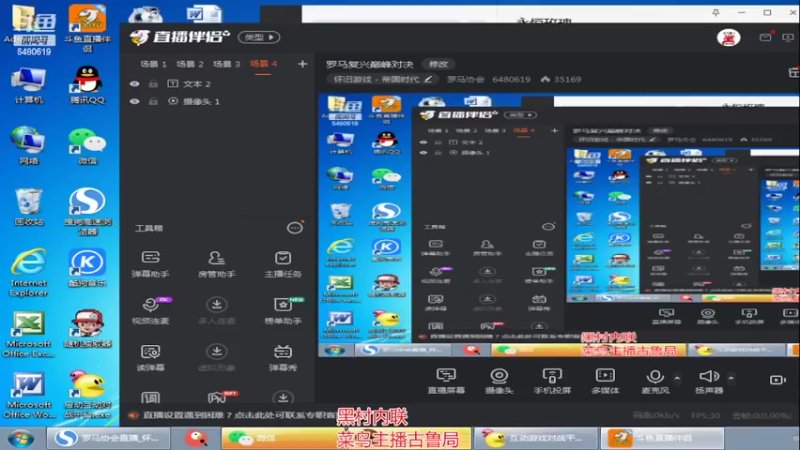The width and height of the screenshot is (800, 450).
Task: Open Microsoft Office Excel shortcut
Action: (29, 333)
